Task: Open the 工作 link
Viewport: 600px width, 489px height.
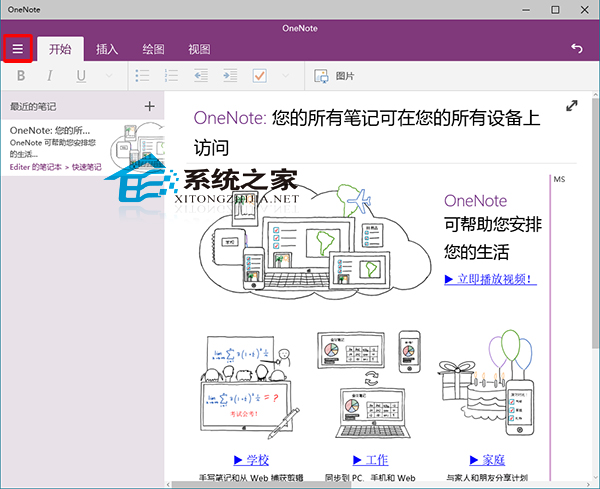Action: pos(370,460)
